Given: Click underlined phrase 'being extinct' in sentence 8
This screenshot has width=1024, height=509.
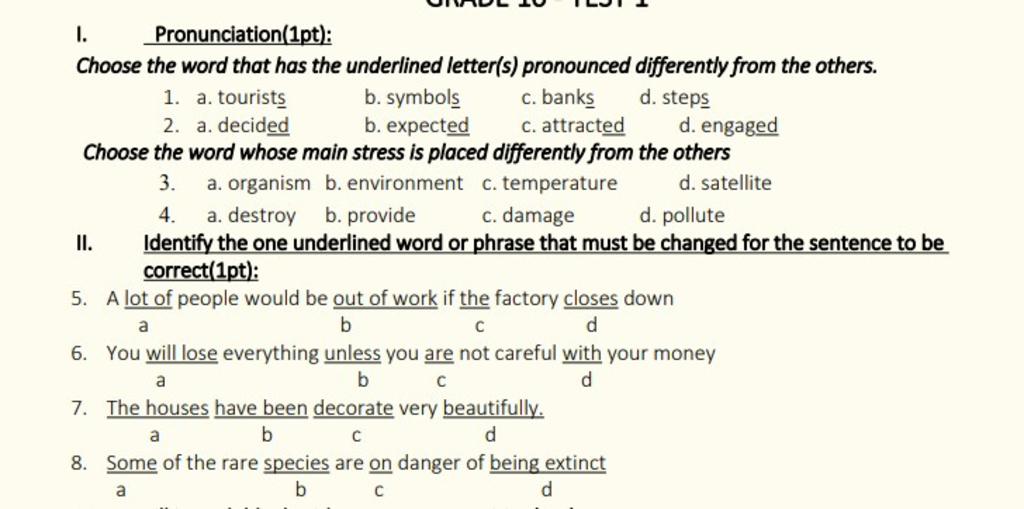Looking at the screenshot, I should click(547, 463).
